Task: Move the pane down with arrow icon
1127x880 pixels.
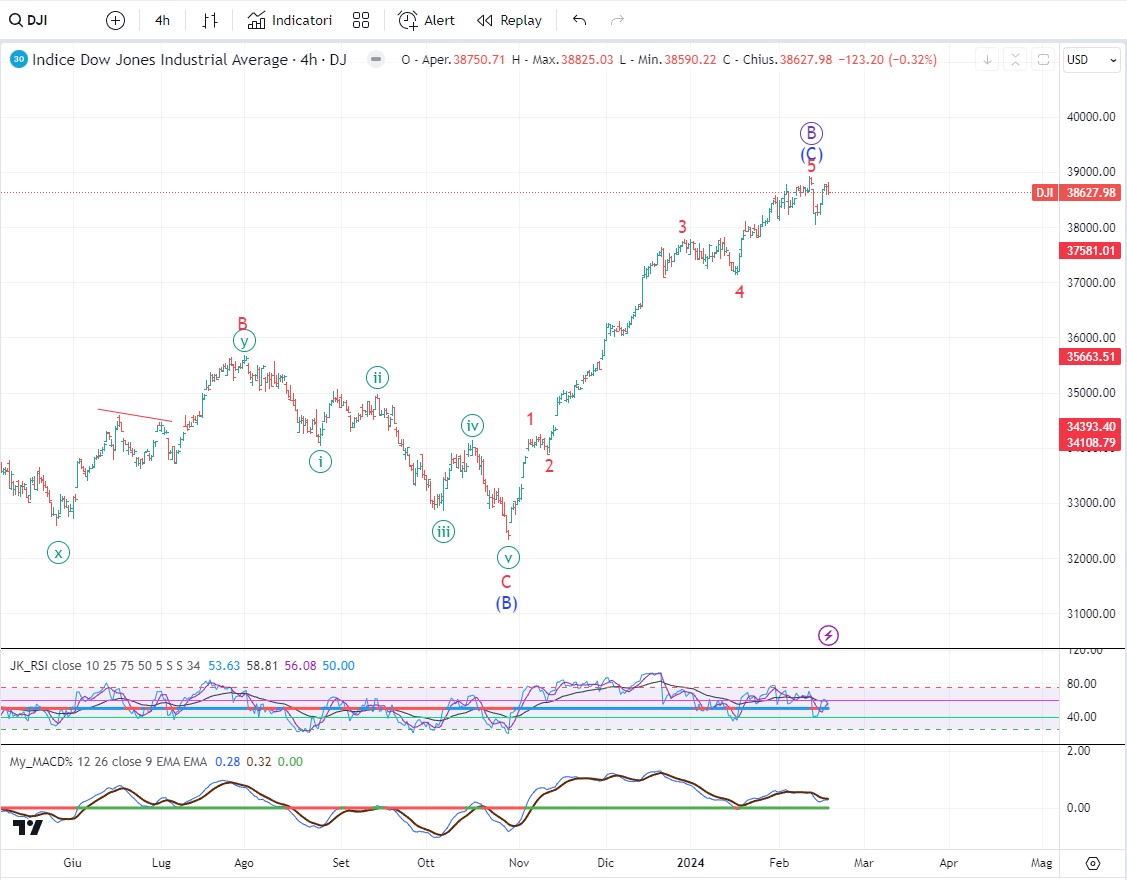Action: 988,60
